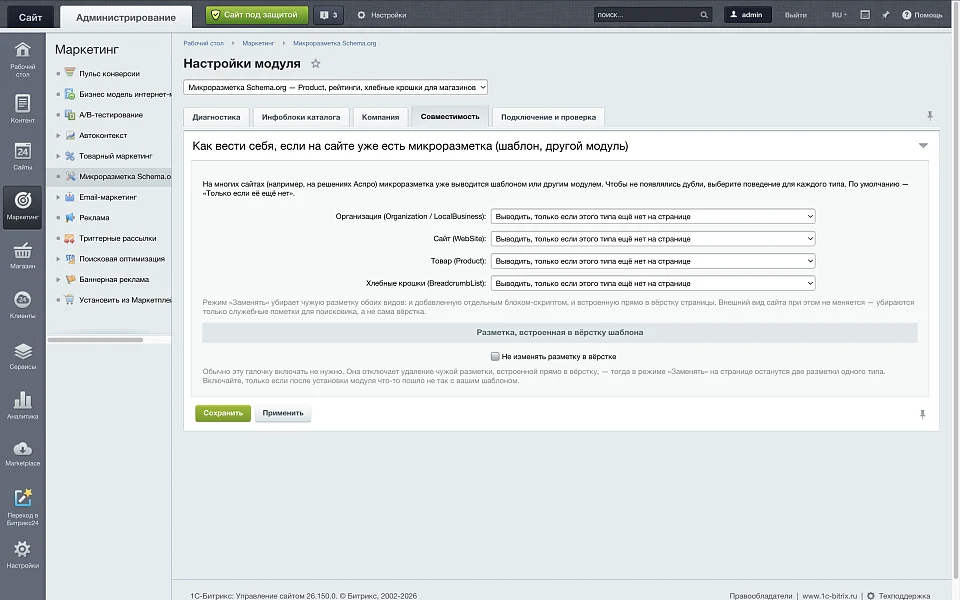Image resolution: width=960 pixels, height=600 pixels.
Task: Click the Сохранить button
Action: [x=223, y=413]
